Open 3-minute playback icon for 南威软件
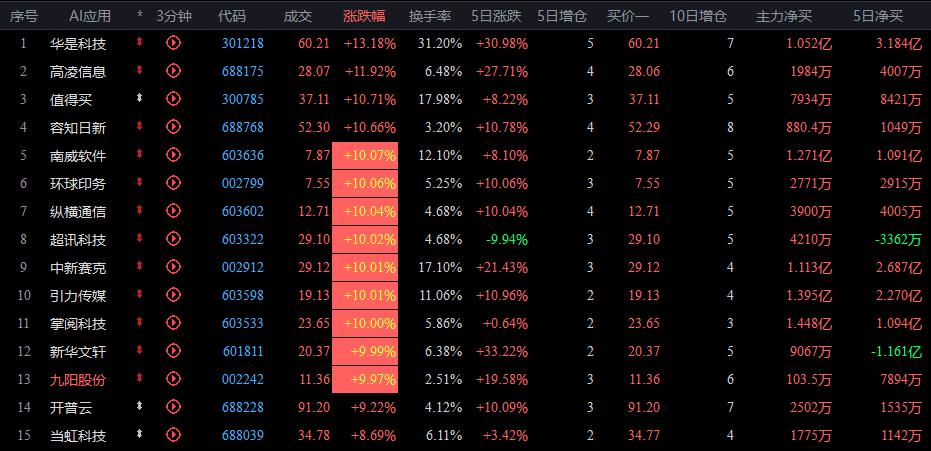The width and height of the screenshot is (931, 451). point(173,155)
